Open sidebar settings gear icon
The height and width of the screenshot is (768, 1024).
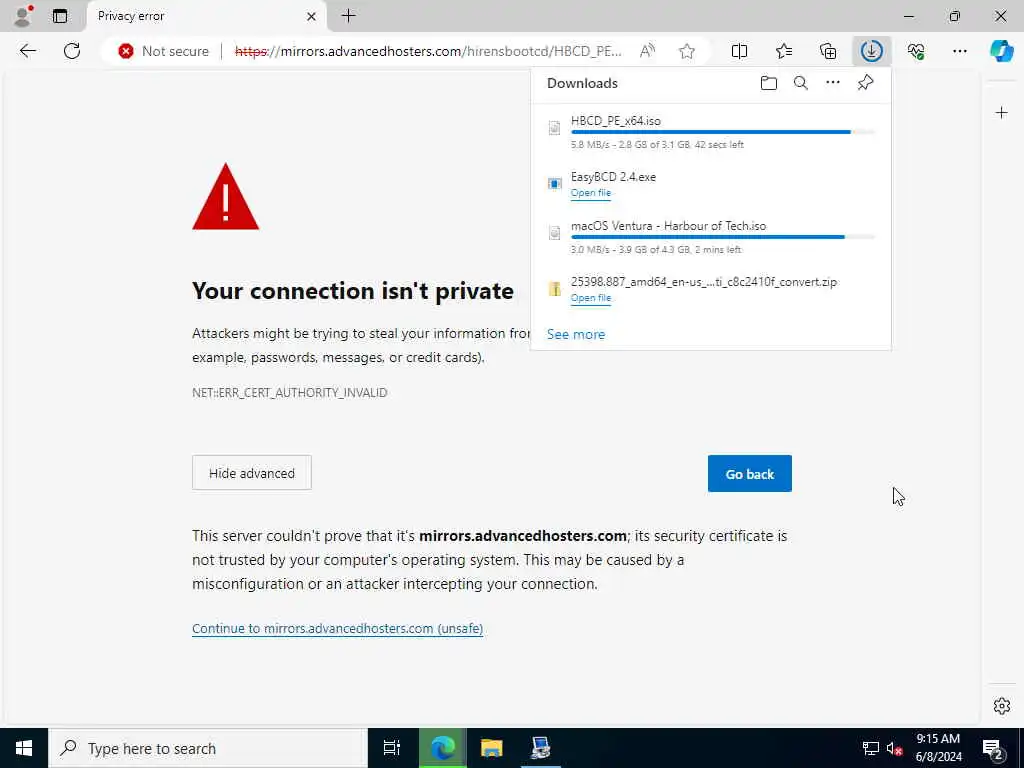click(x=1002, y=706)
